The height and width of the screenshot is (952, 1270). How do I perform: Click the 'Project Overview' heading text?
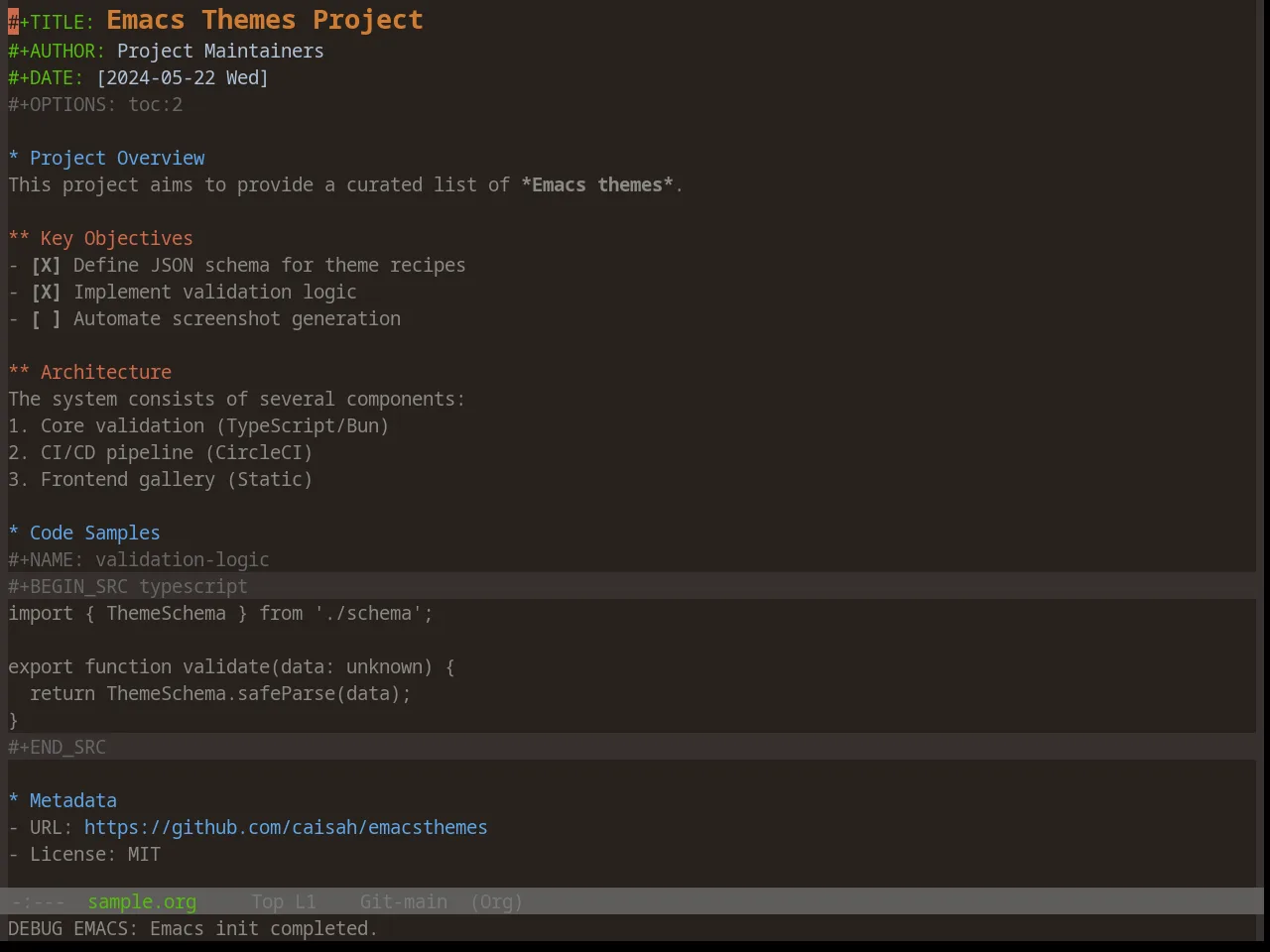pyautogui.click(x=117, y=159)
